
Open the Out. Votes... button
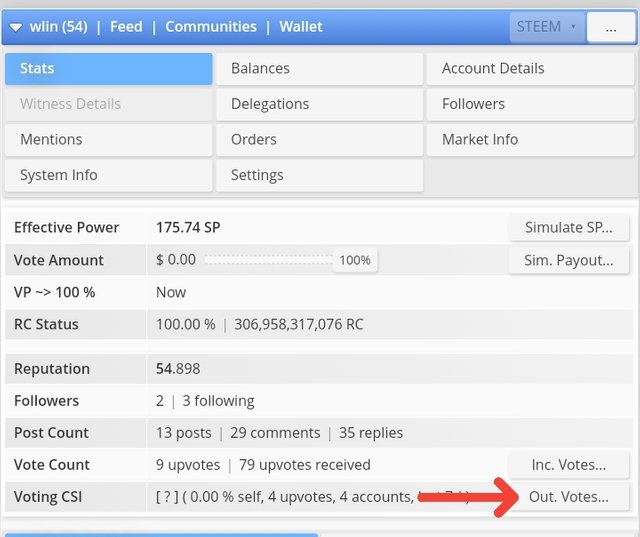coord(569,497)
